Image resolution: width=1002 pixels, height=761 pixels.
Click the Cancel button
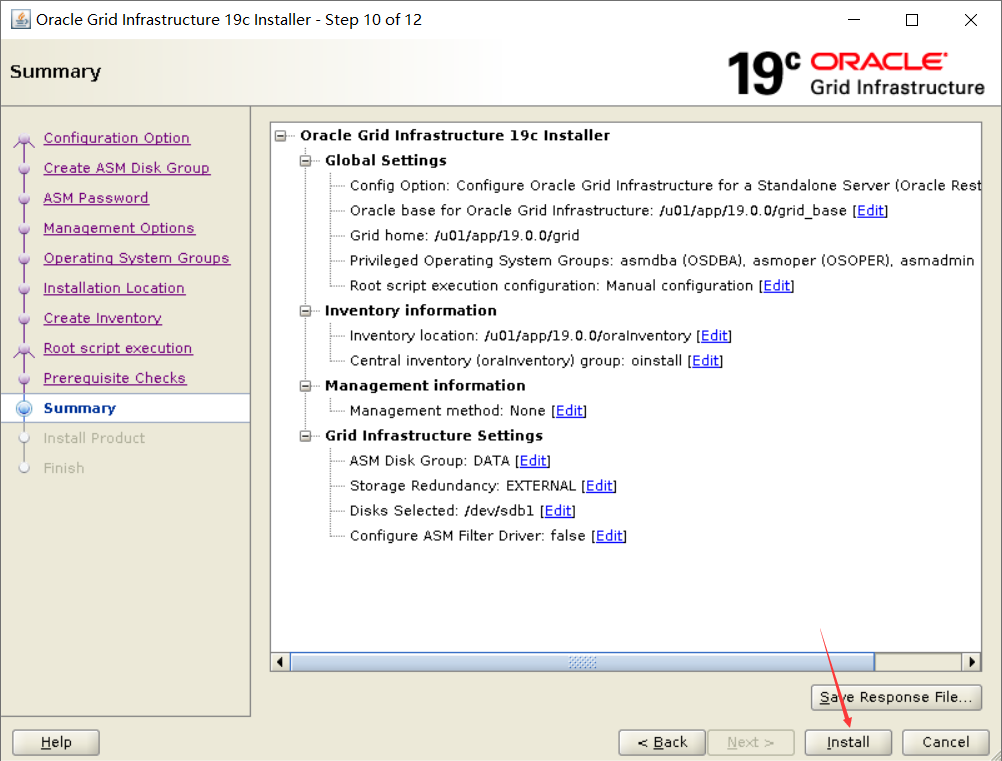click(x=946, y=742)
